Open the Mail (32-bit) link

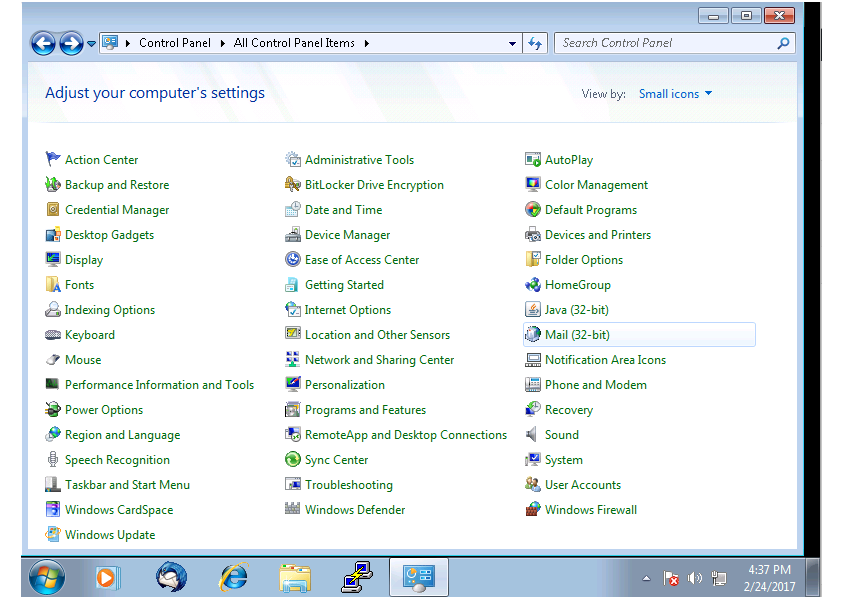pos(577,335)
